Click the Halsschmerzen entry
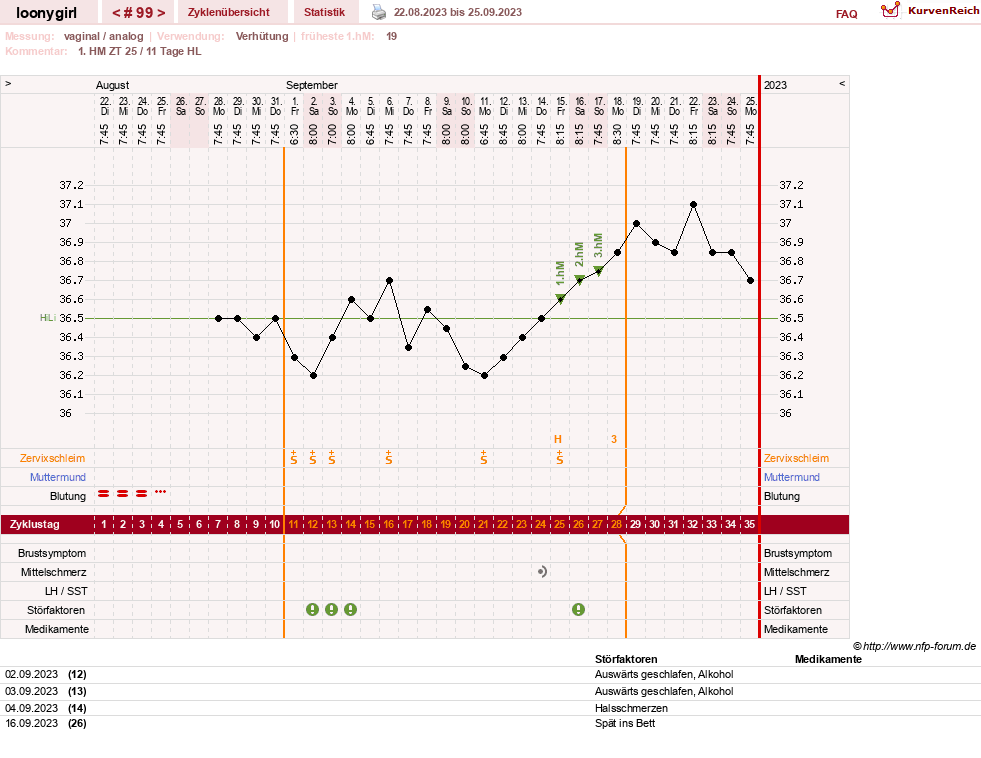981x758 pixels. pos(631,708)
